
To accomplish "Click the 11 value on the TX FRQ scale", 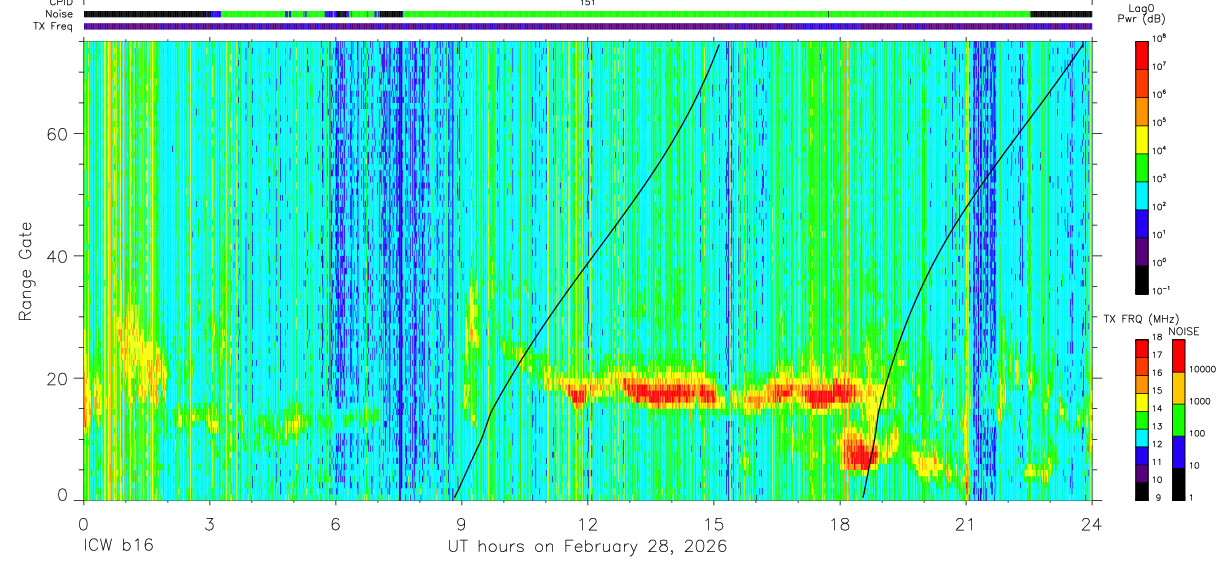I will point(1159,462).
